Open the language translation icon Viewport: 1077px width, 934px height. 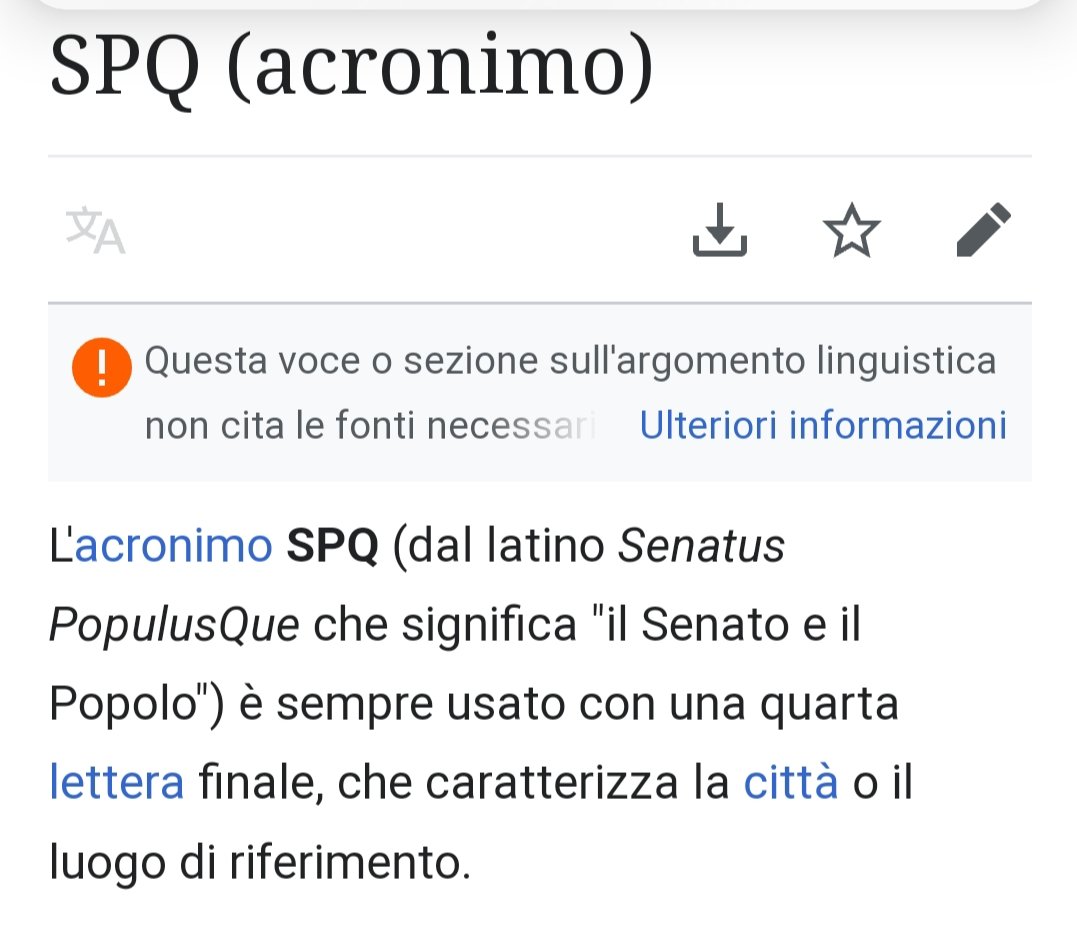point(95,230)
